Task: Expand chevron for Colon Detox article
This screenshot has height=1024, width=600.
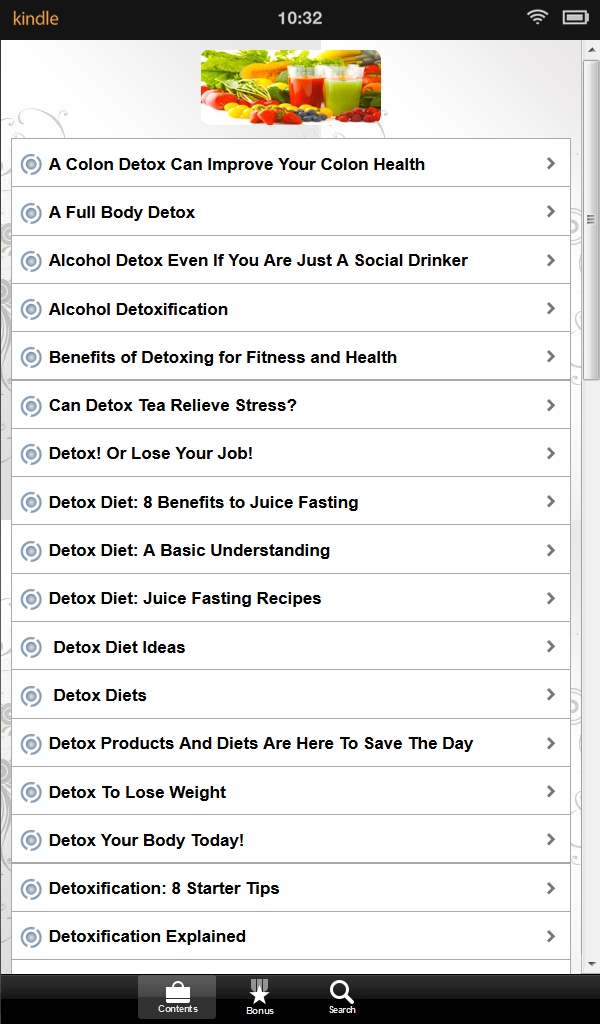Action: click(550, 163)
